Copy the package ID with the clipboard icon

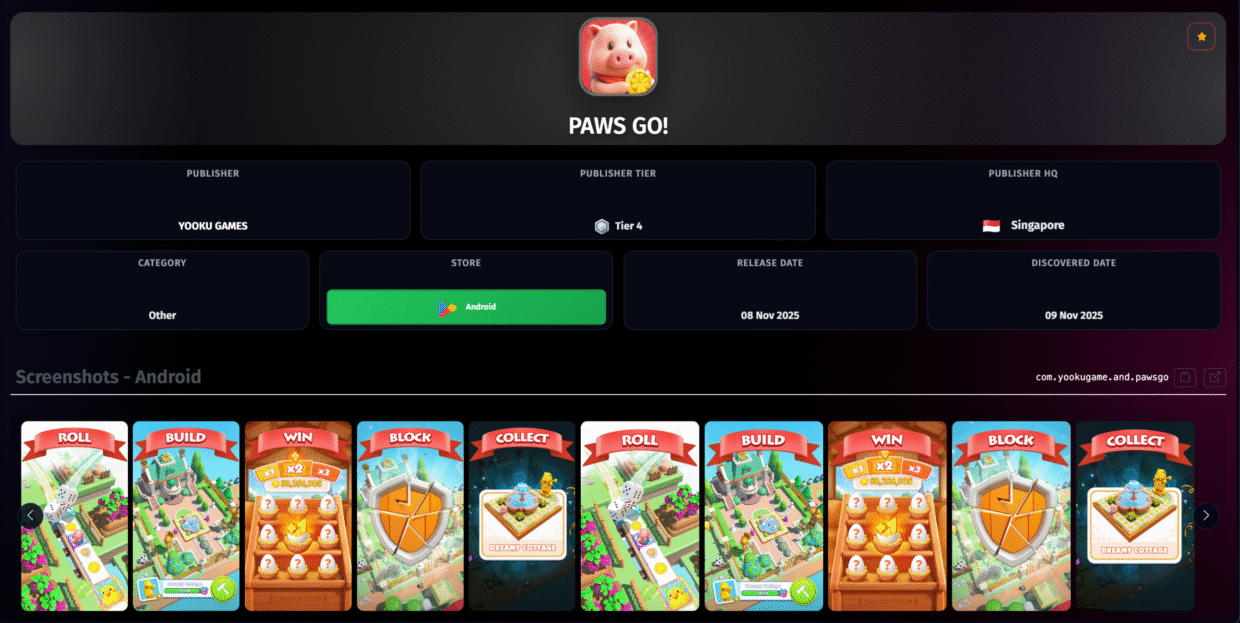click(1185, 378)
